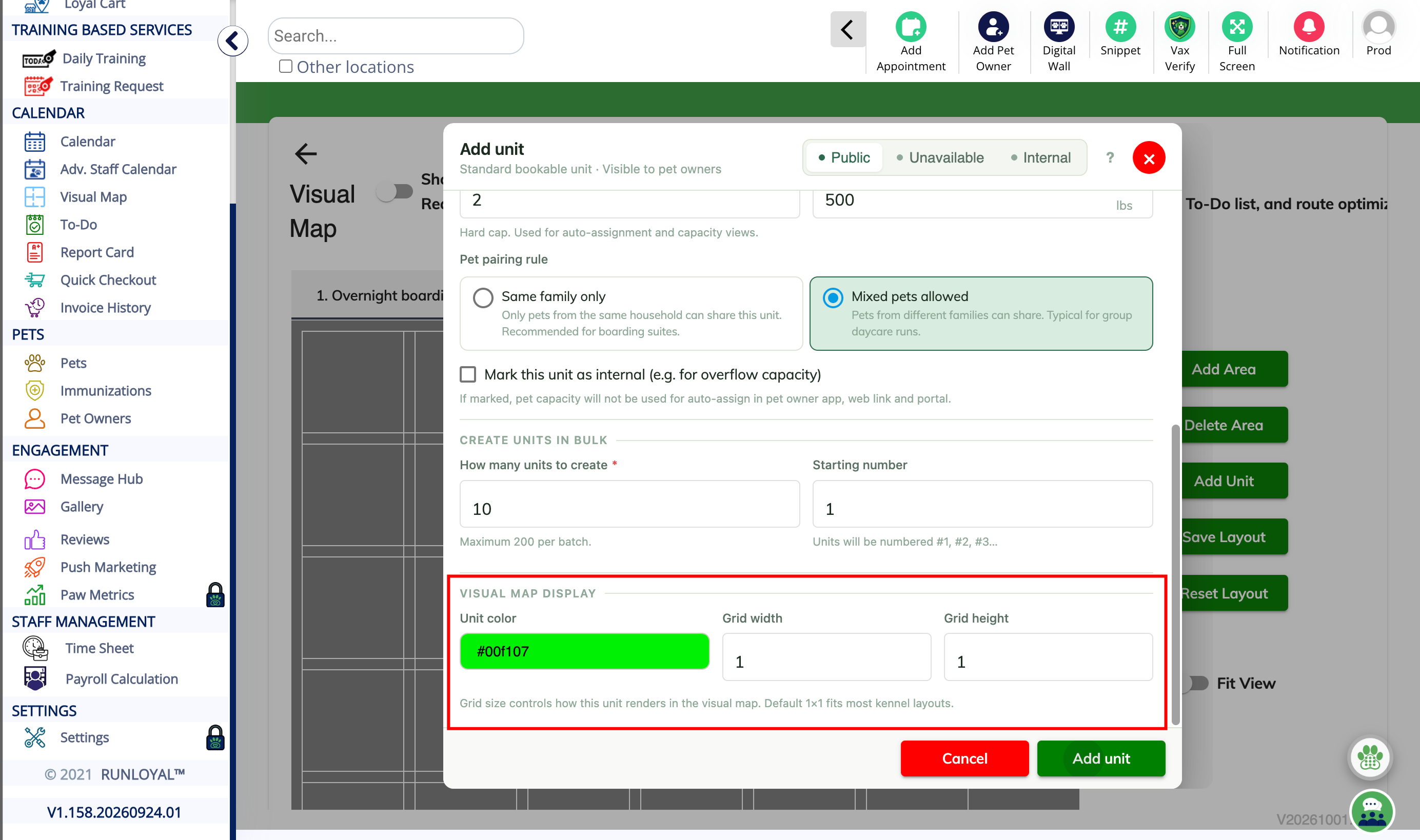This screenshot has width=1420, height=840.
Task: Click the How many units field
Action: point(629,504)
